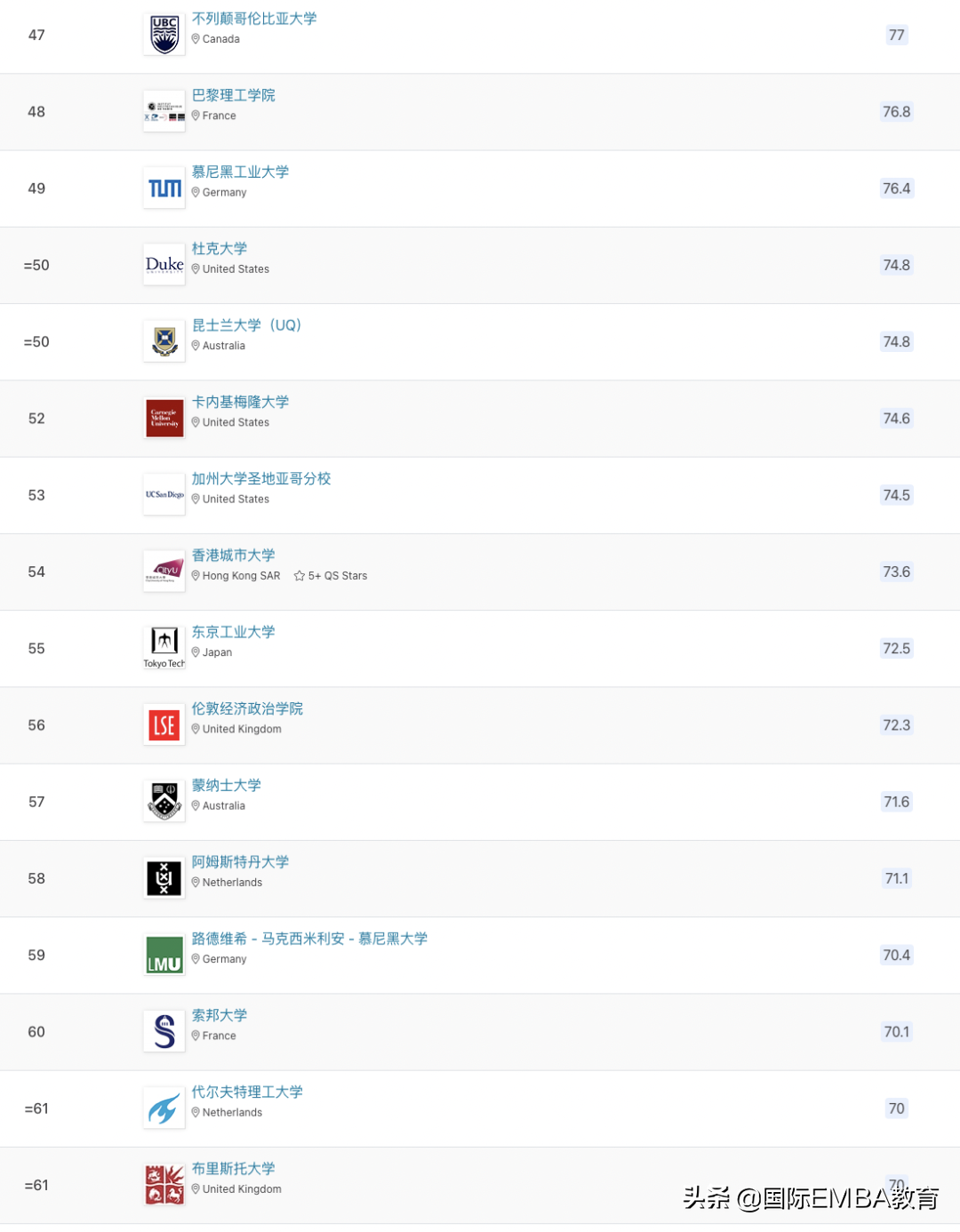The height and width of the screenshot is (1232, 960).
Task: Click the red LSE logo
Action: (164, 725)
